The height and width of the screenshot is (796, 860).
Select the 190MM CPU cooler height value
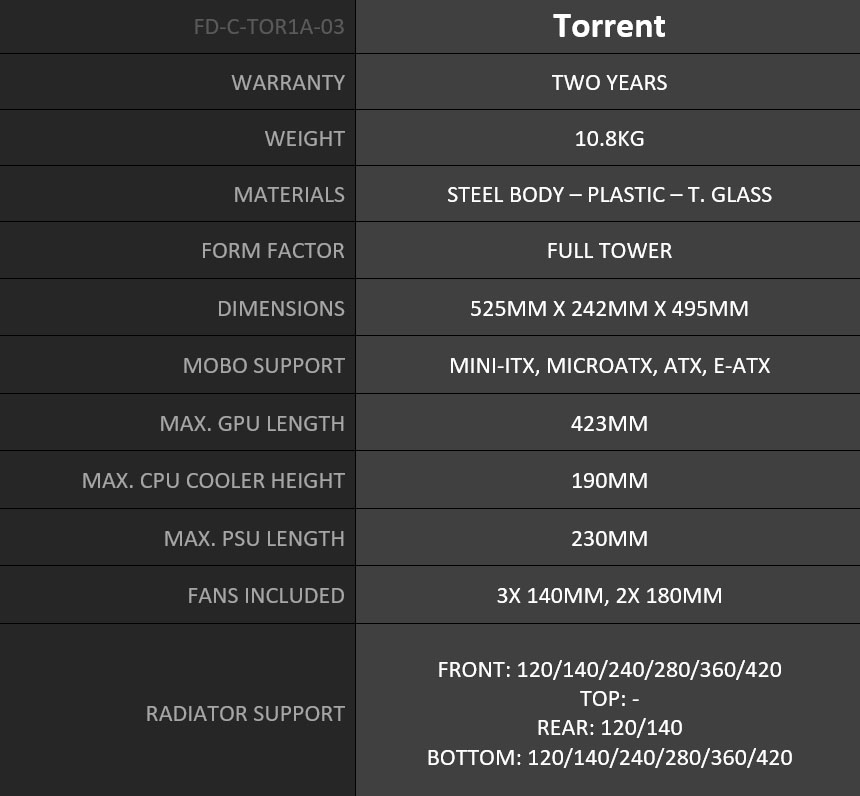point(609,481)
